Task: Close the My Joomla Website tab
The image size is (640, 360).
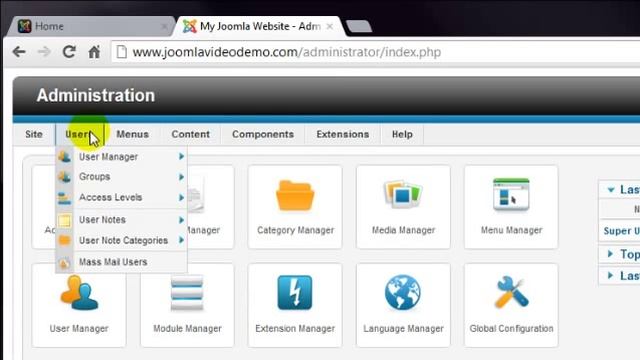Action: pyautogui.click(x=329, y=27)
